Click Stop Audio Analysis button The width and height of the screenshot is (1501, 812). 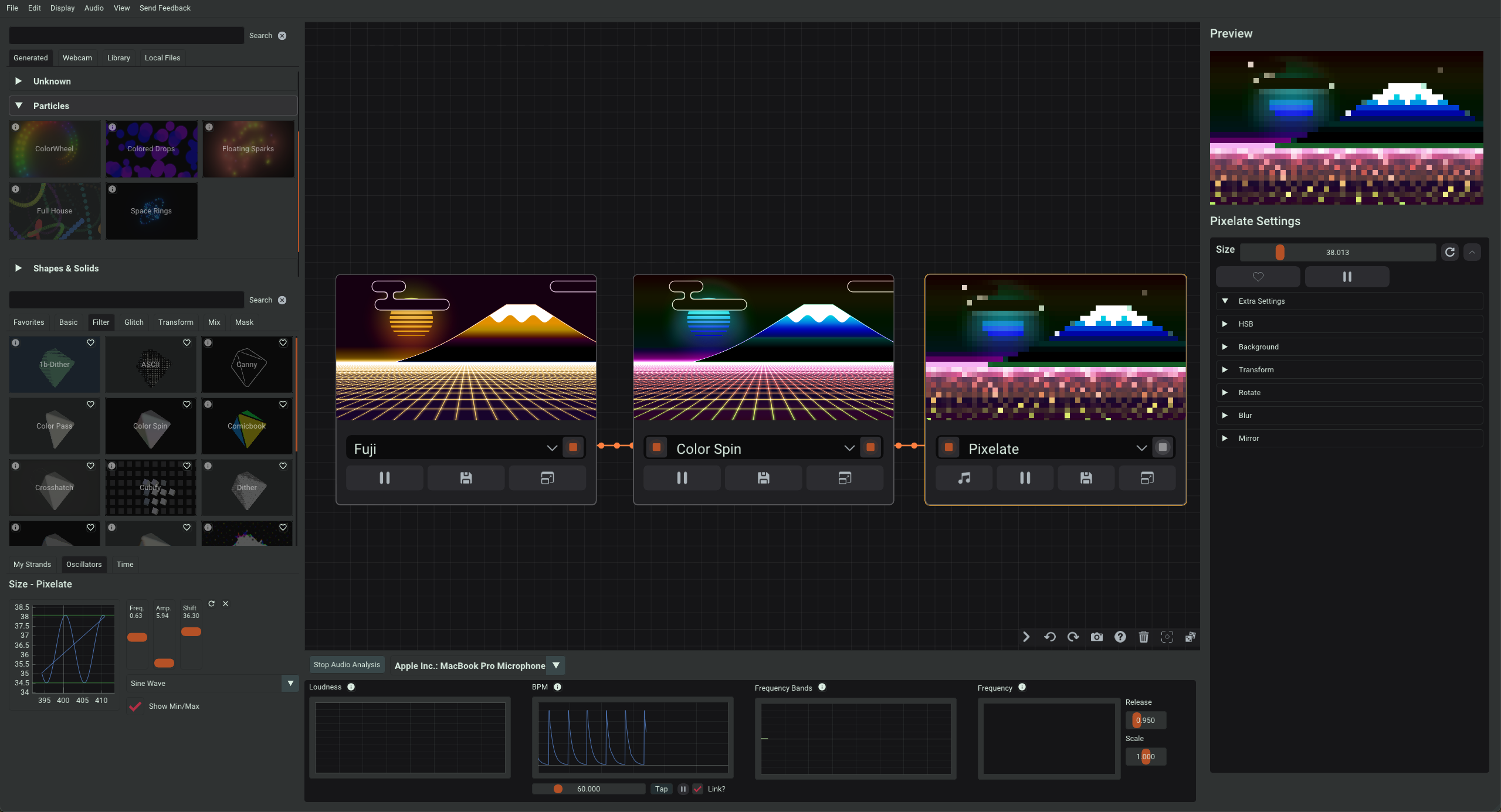[x=347, y=664]
